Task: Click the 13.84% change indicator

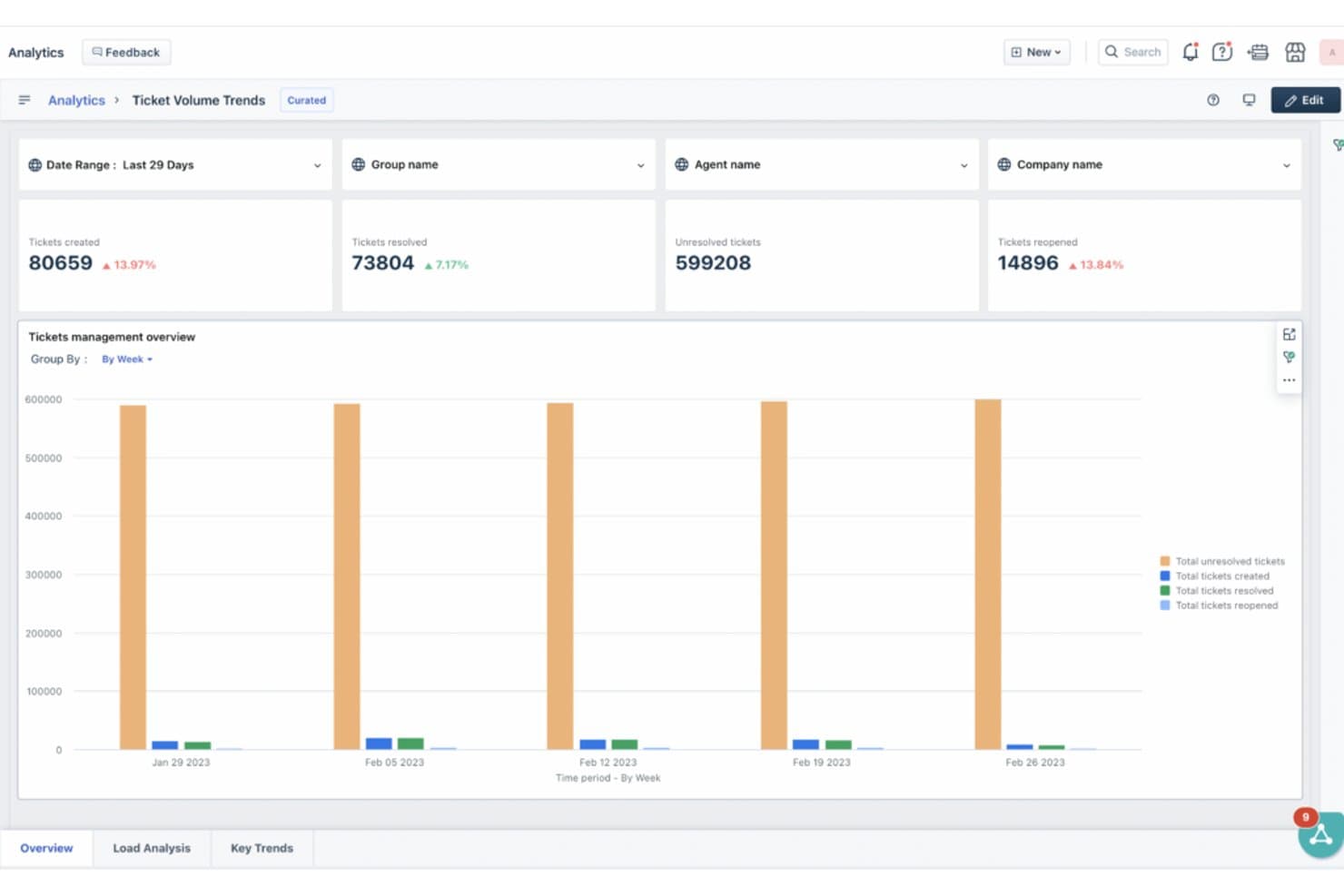Action: click(x=1096, y=265)
